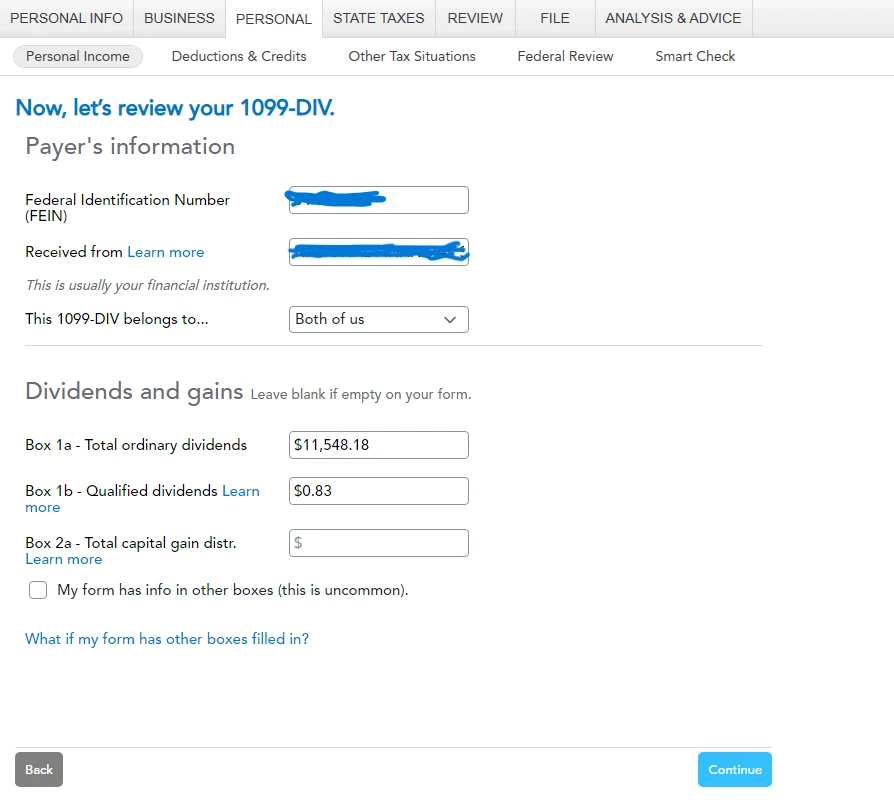The width and height of the screenshot is (894, 810).
Task: Open the Federal Review section
Action: [x=565, y=56]
